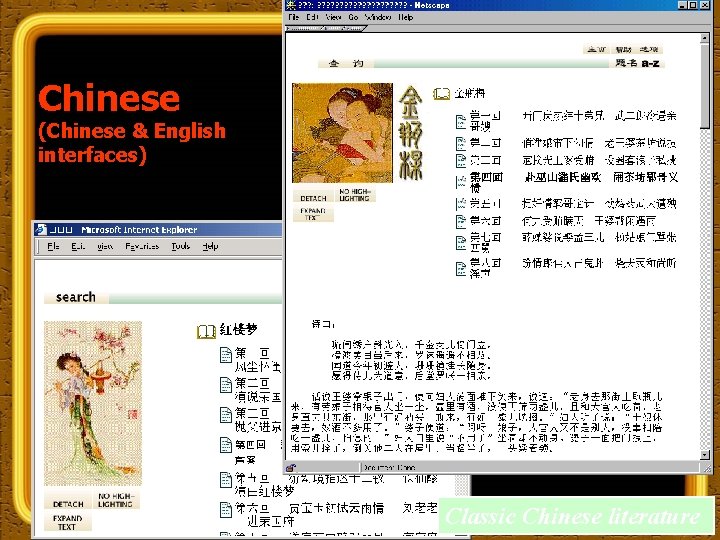The image size is (720, 540).
Task: Click NO HIGHLIGHTING button in Netscape page
Action: [354, 195]
